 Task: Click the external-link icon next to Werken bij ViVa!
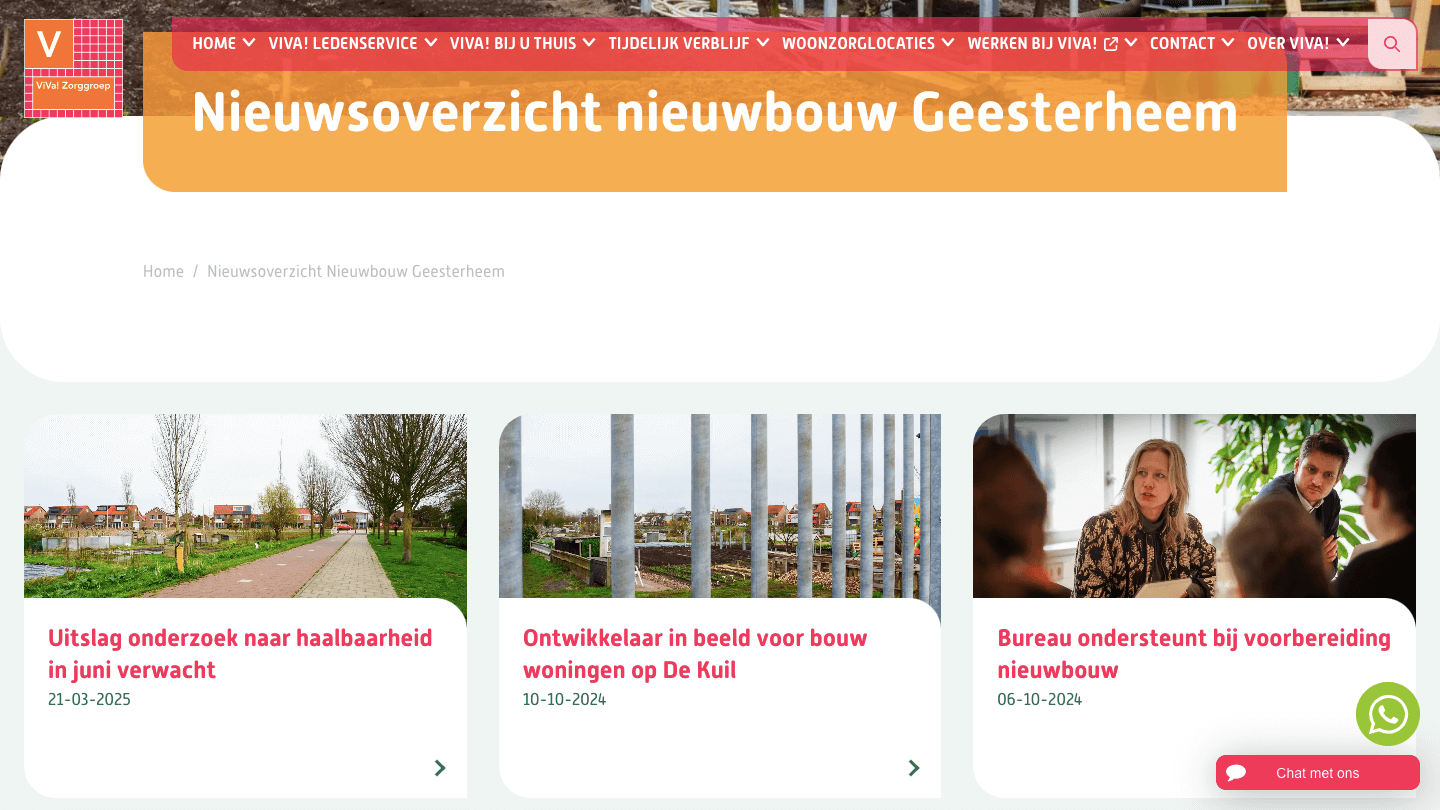tap(1110, 44)
